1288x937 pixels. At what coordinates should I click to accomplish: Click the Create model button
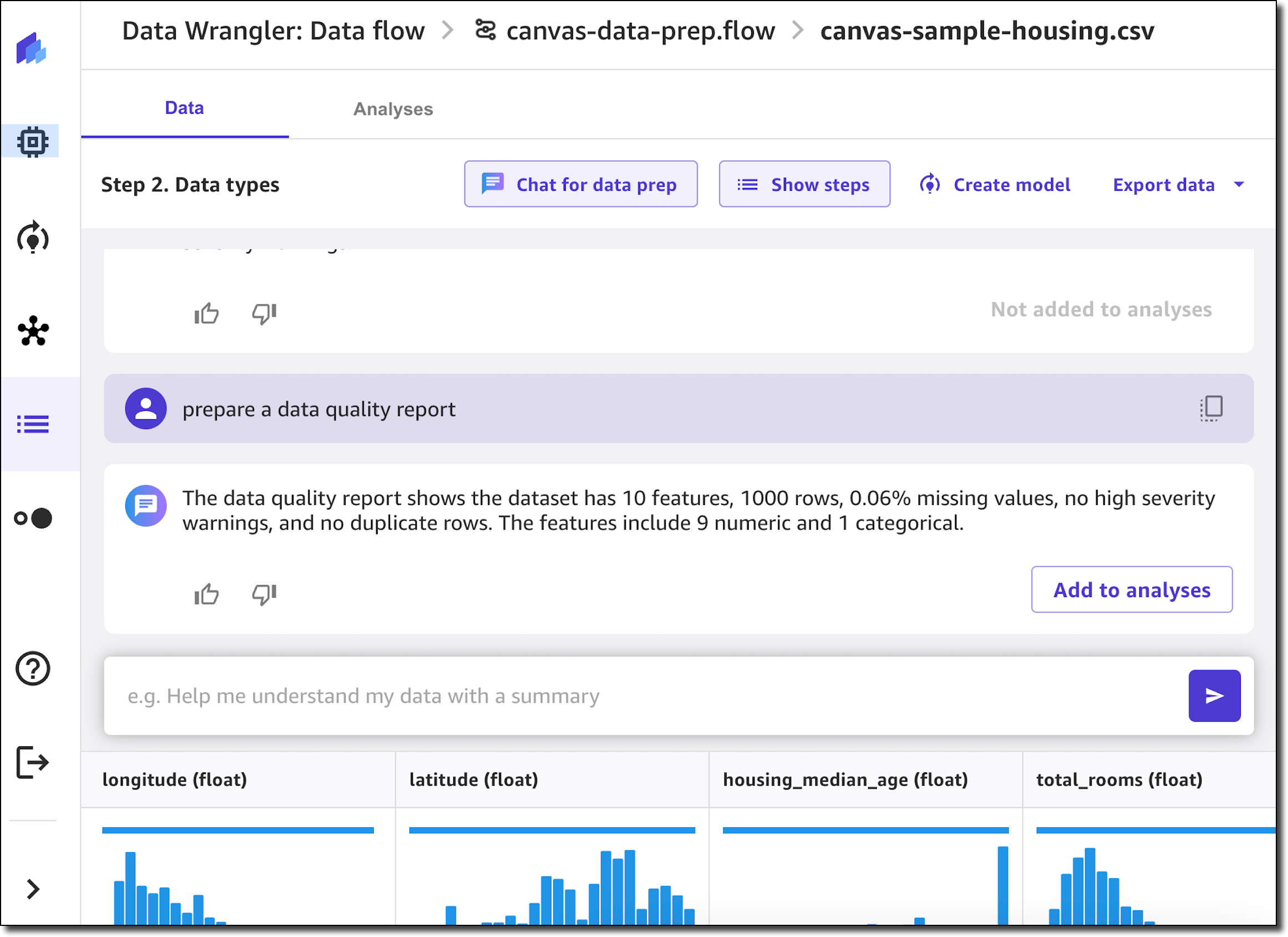coord(995,185)
